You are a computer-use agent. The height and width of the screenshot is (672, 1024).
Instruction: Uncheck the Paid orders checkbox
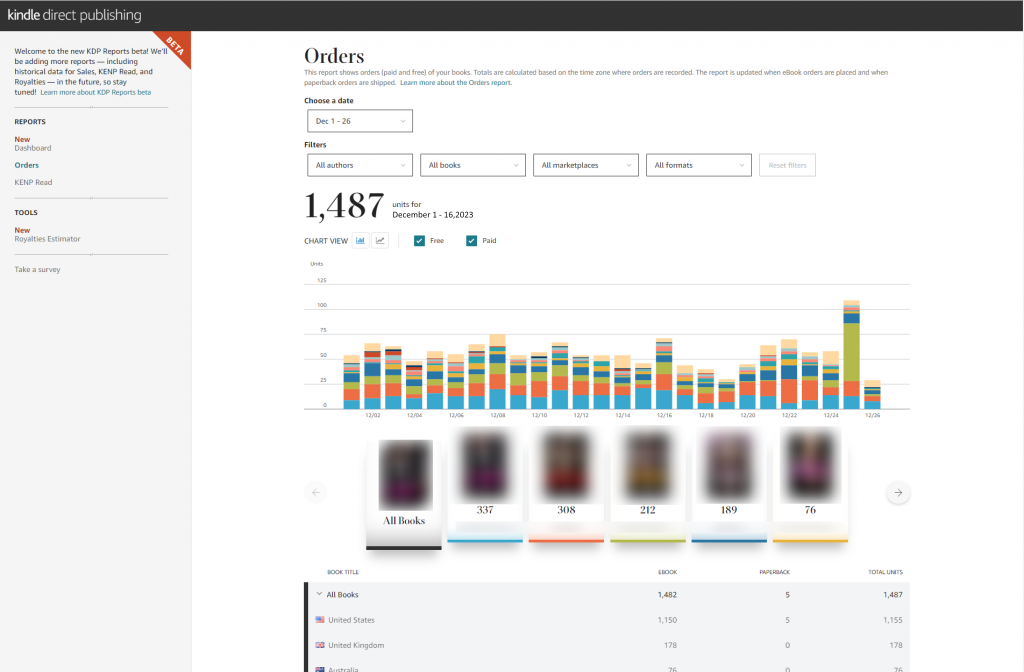pos(472,241)
